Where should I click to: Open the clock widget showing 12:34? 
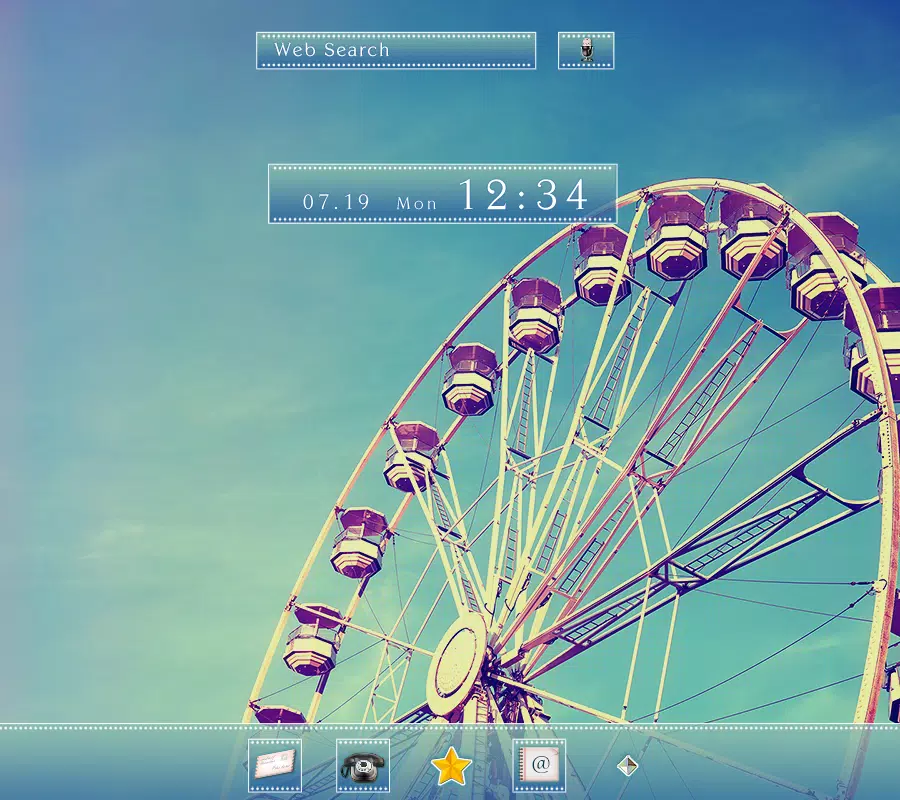443,193
